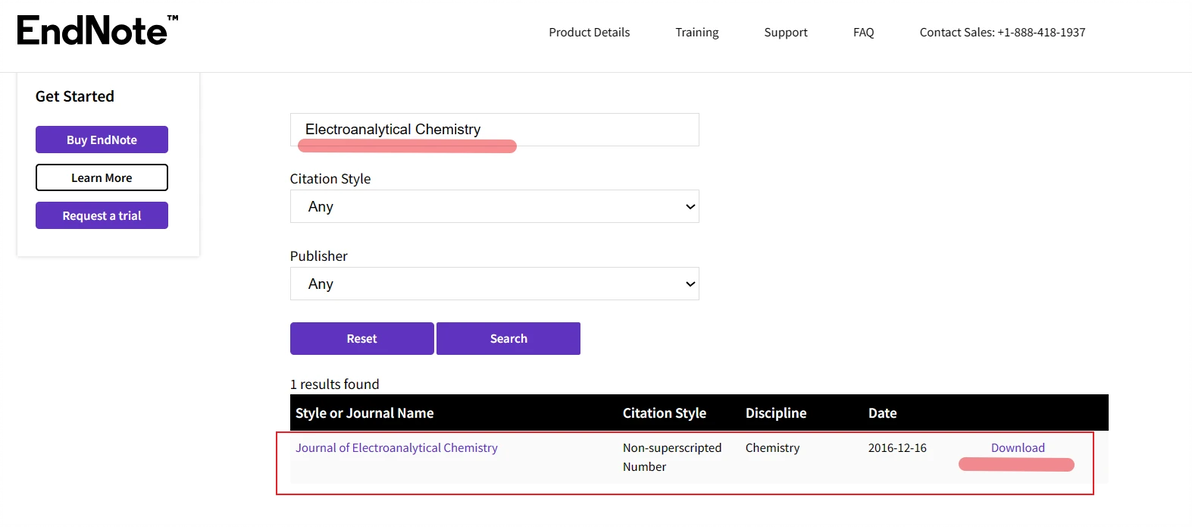The width and height of the screenshot is (1192, 527).
Task: Go to the Training page
Action: tap(697, 32)
